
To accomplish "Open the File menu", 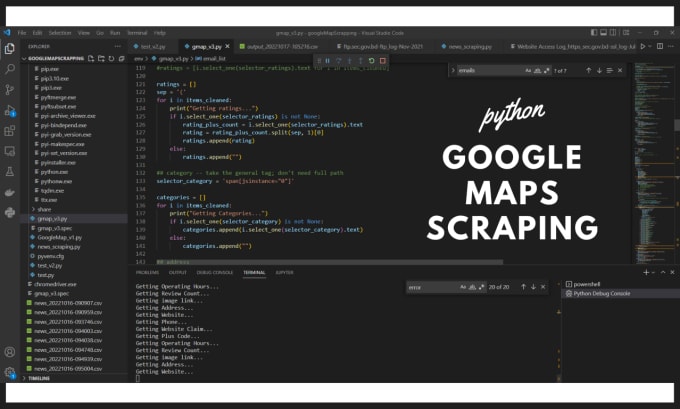I will click(22, 33).
